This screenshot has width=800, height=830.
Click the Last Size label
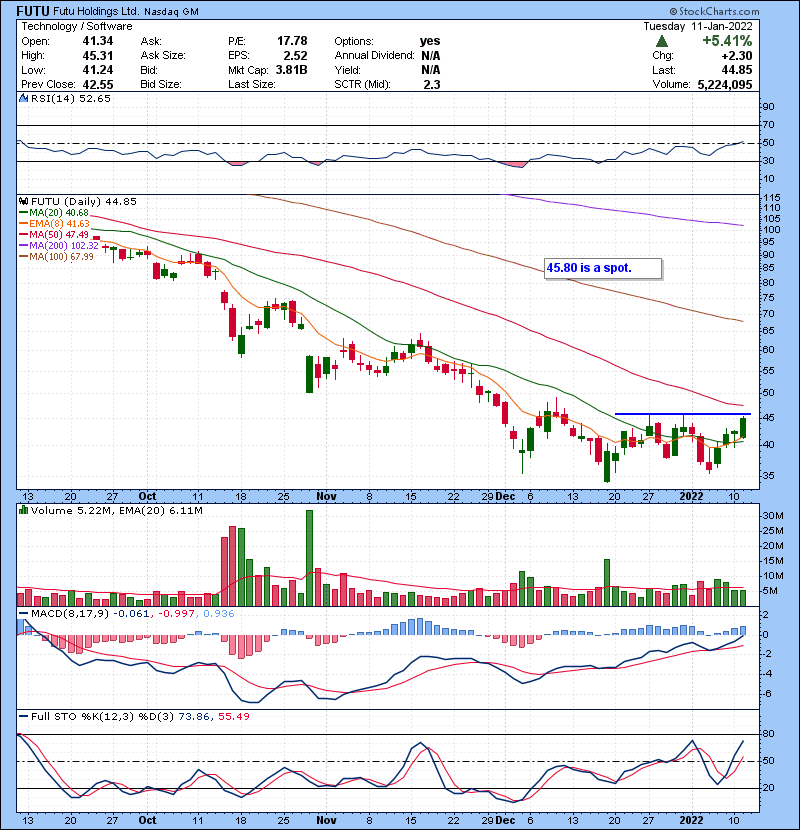(252, 84)
